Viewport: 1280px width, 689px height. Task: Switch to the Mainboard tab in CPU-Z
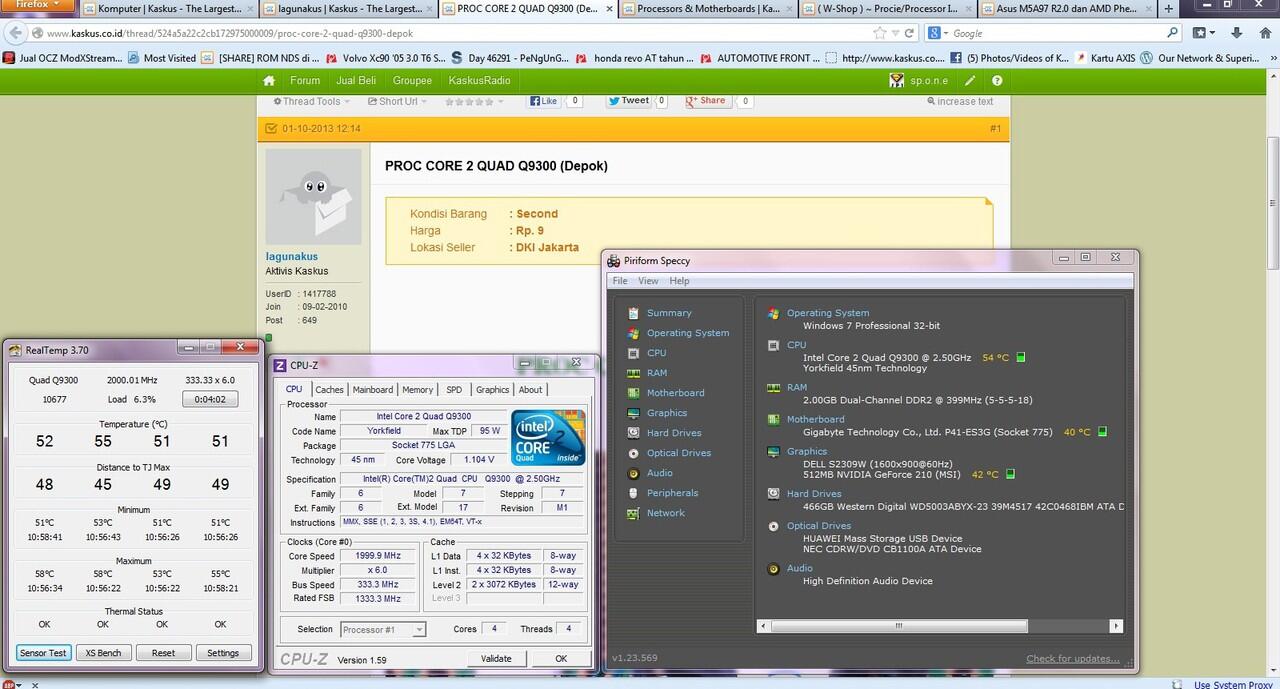[x=373, y=390]
